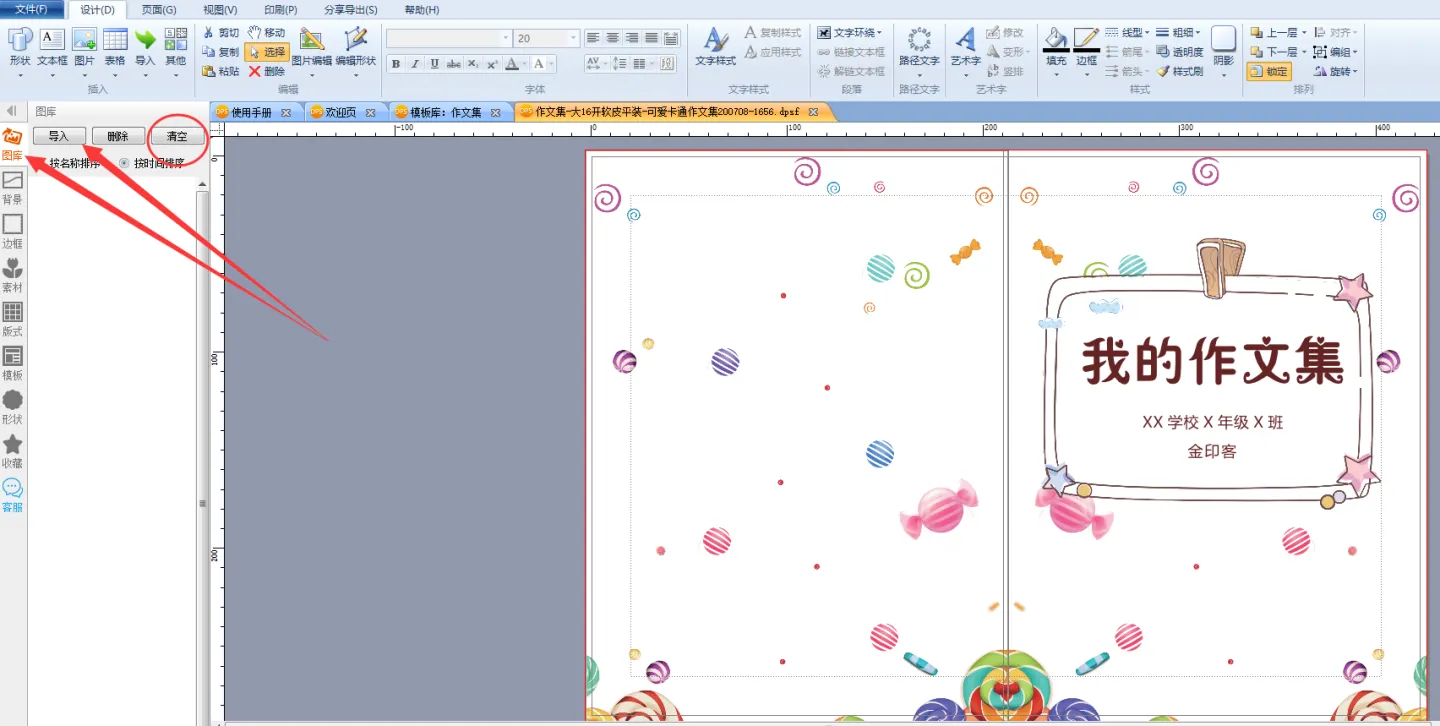Switch to the 视图(V) ribbon tab
1440x726 pixels.
click(x=220, y=10)
